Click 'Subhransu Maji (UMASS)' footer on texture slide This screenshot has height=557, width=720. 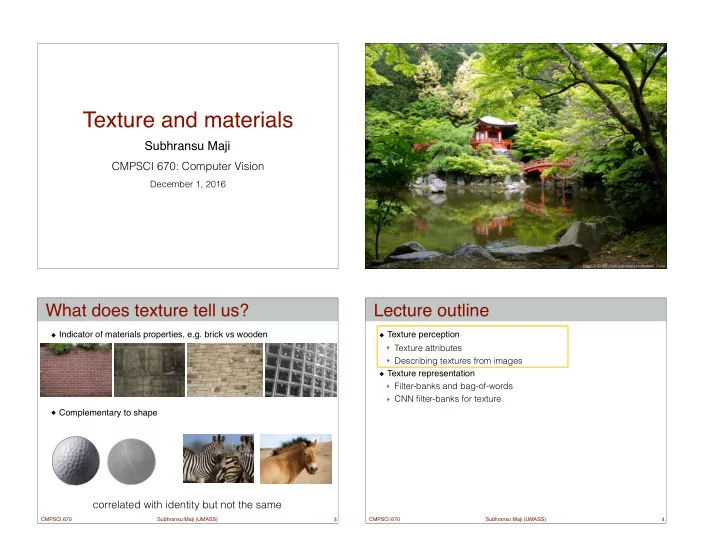(187, 519)
